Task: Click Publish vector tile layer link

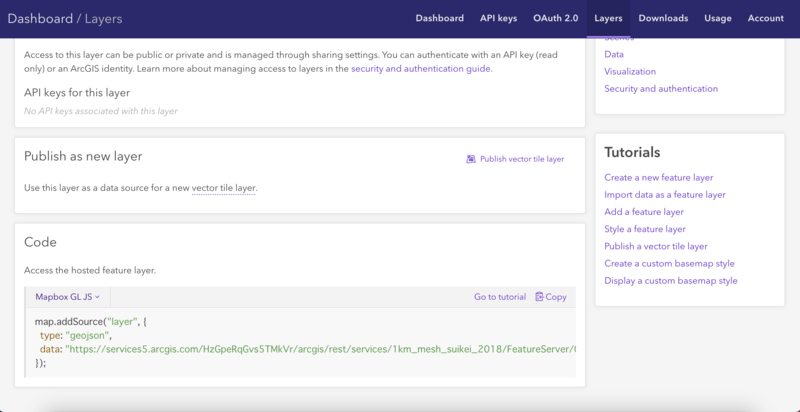Action: click(x=522, y=159)
